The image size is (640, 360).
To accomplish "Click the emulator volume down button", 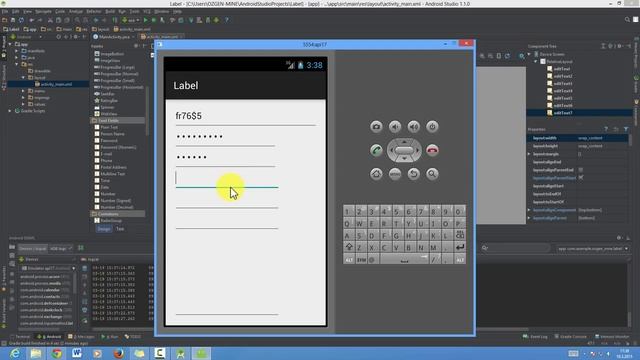I will [x=395, y=127].
